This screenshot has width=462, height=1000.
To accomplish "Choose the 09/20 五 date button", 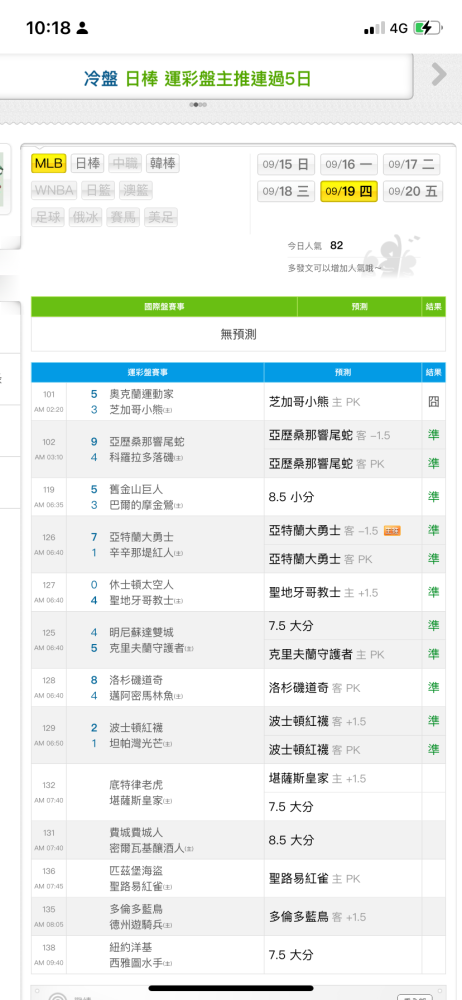I will pos(413,191).
